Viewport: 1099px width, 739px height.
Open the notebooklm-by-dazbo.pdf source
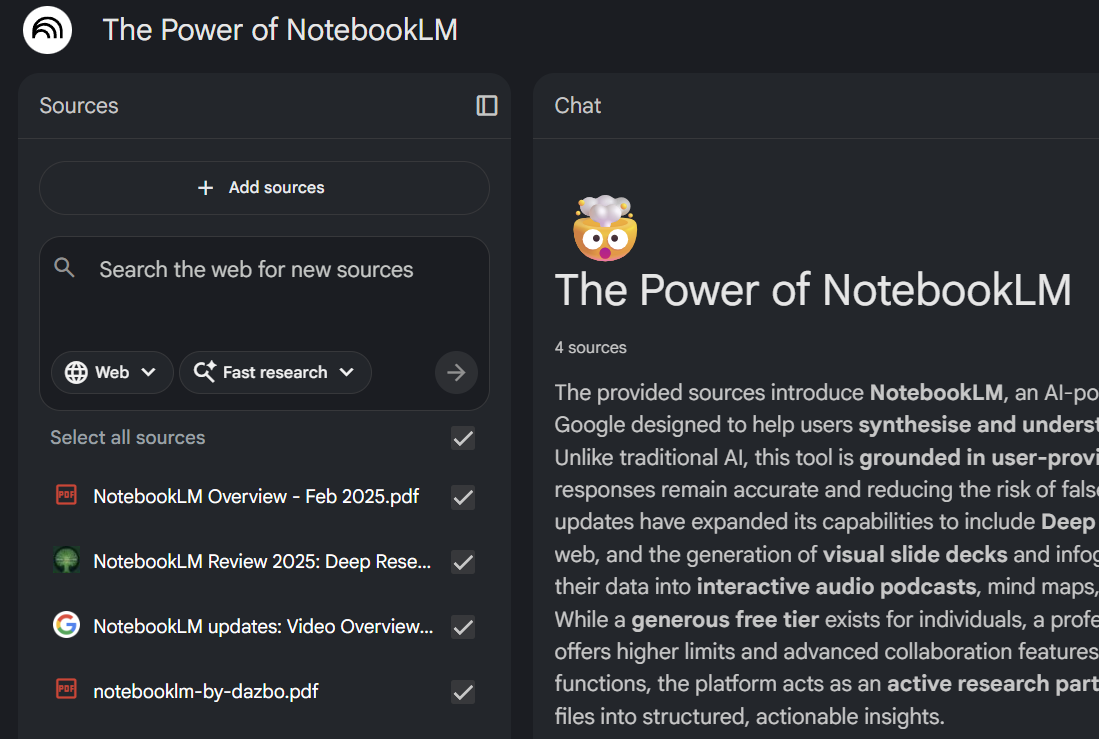(205, 691)
